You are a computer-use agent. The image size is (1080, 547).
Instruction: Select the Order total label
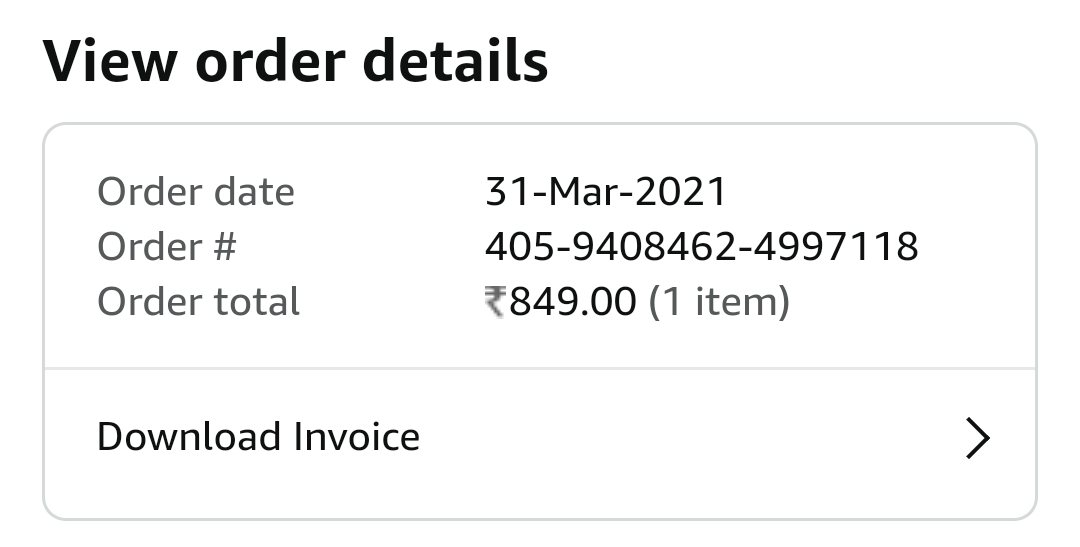tap(198, 302)
